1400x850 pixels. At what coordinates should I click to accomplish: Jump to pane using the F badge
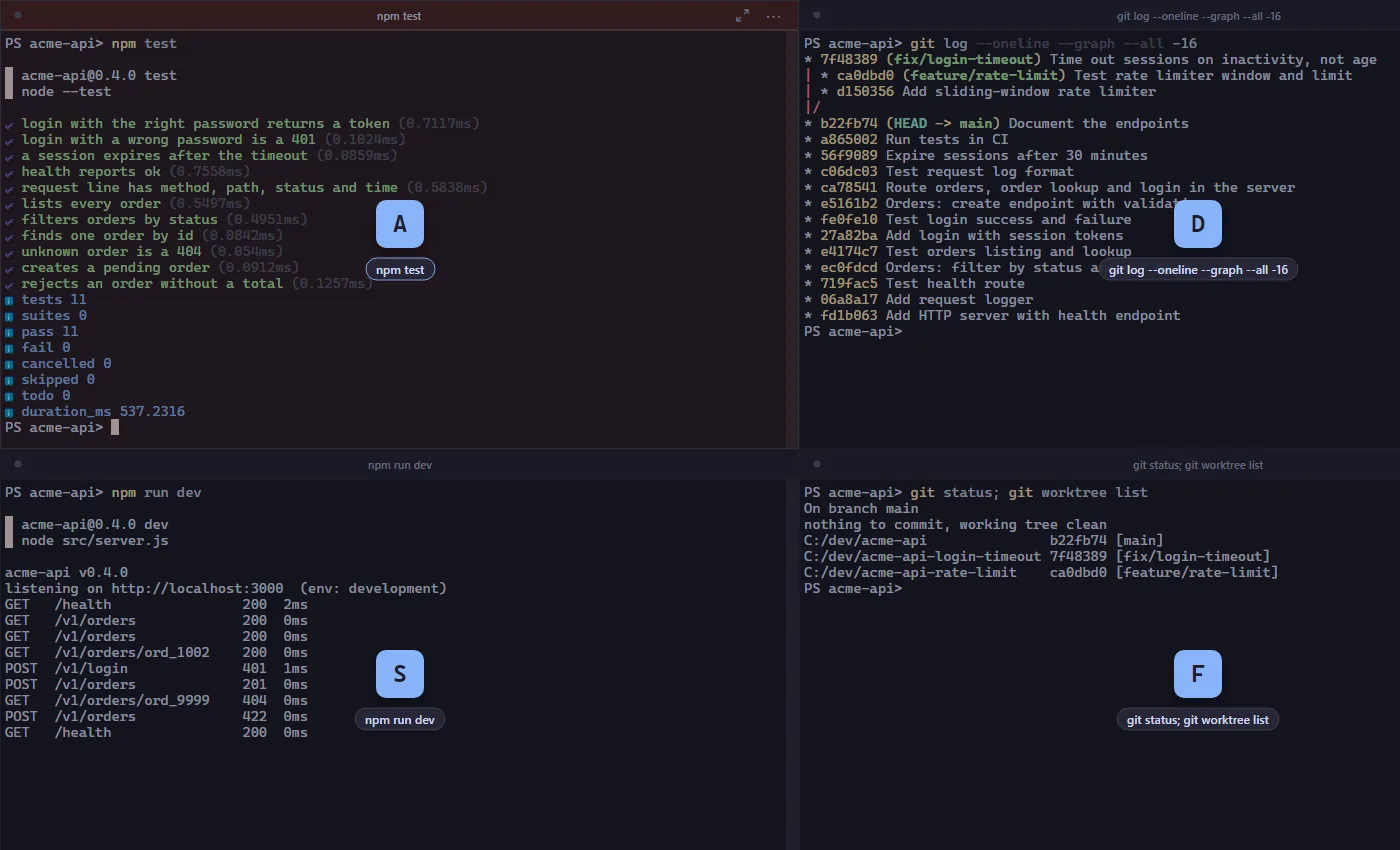[x=1198, y=674]
